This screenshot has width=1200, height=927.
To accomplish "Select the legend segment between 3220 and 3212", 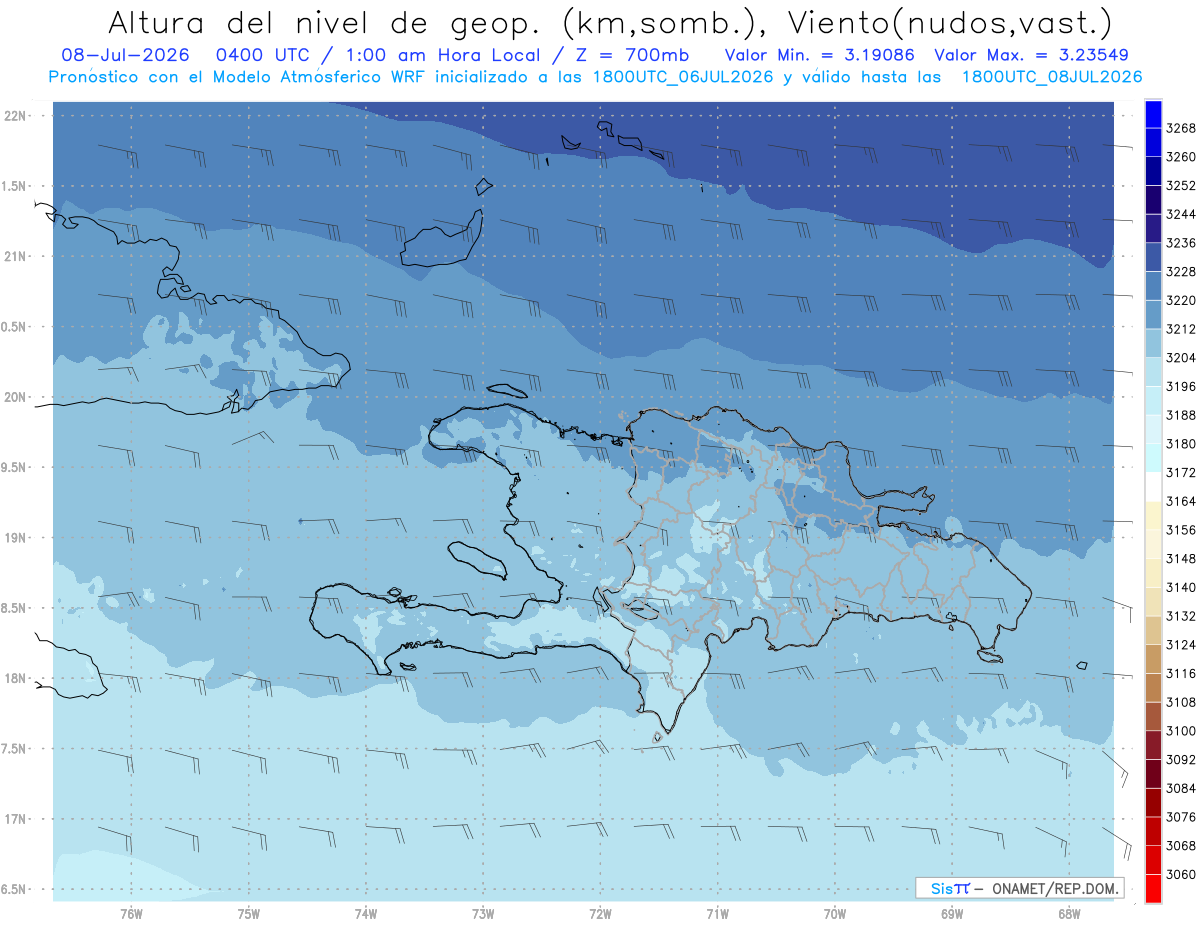I will tap(1152, 314).
